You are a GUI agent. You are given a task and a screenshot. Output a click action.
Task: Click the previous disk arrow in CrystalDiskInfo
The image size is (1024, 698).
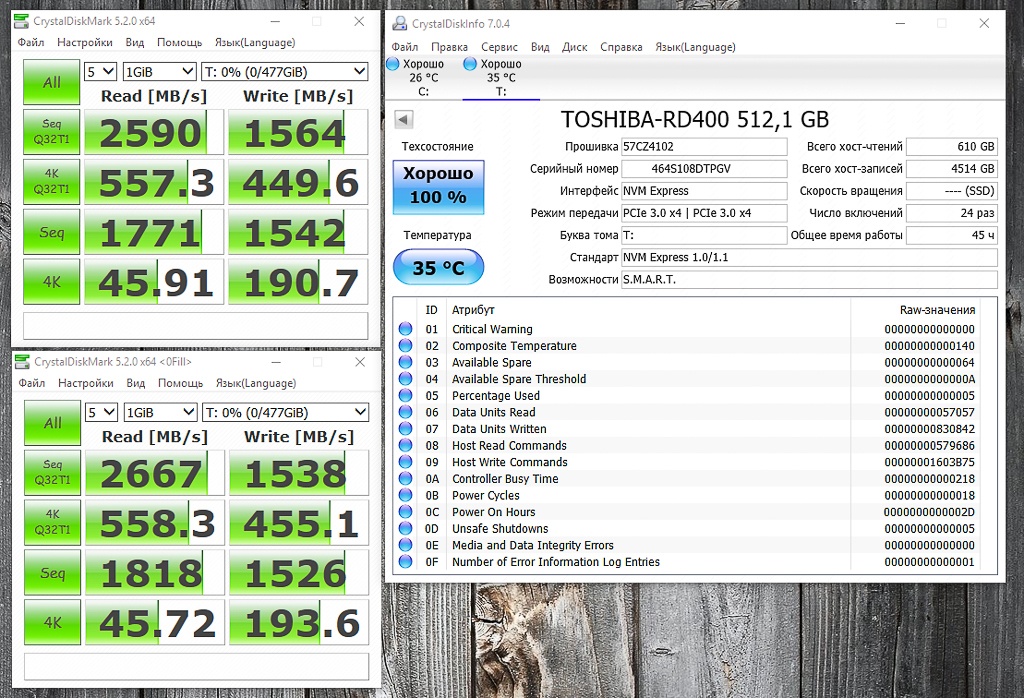(404, 119)
